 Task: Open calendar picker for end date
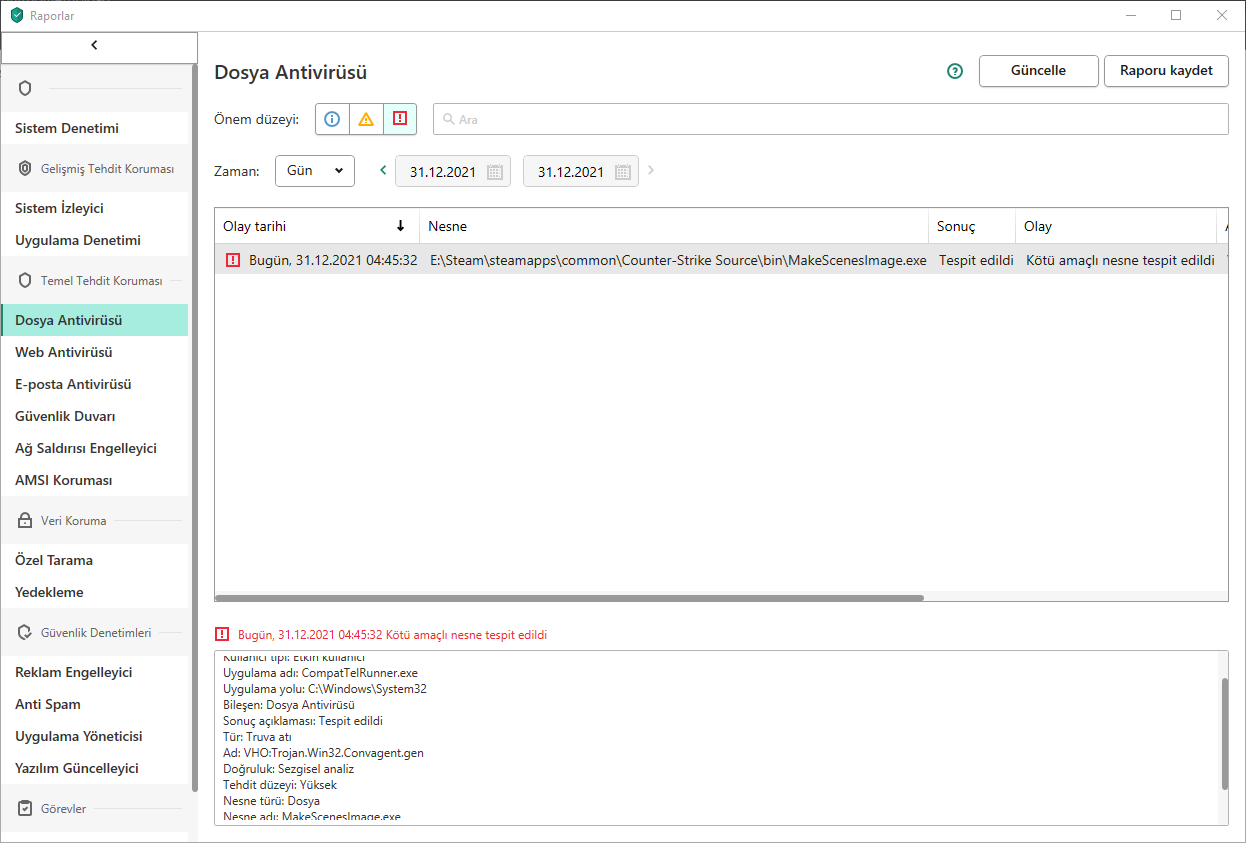pos(622,172)
